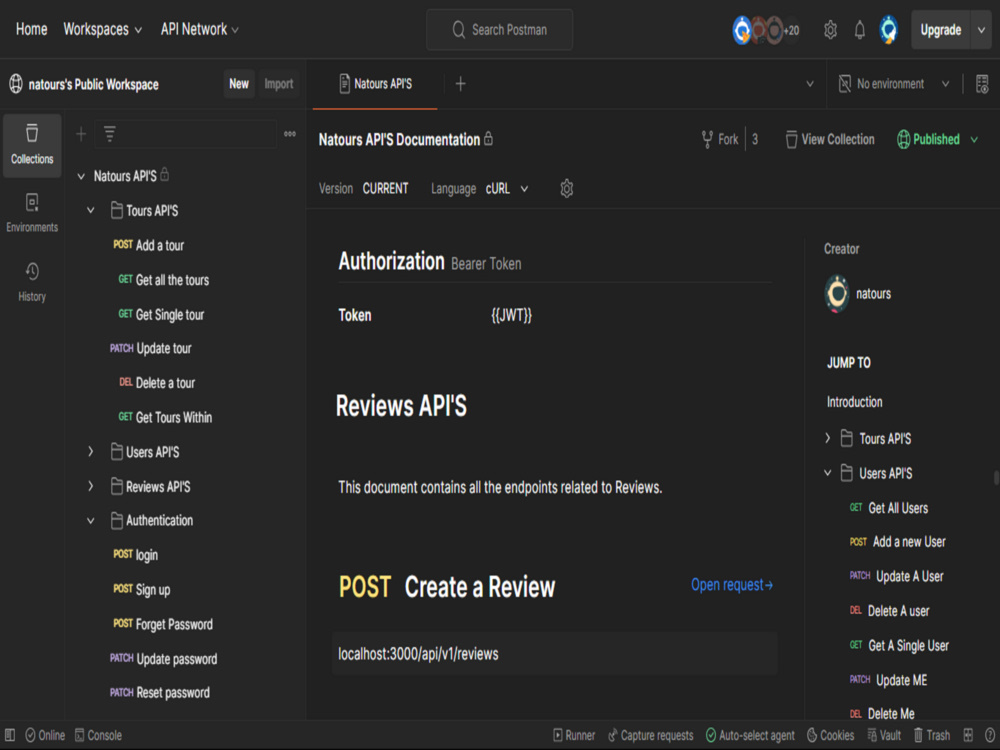Image resolution: width=1000 pixels, height=750 pixels.
Task: Click the collections filter icon
Action: tap(110, 134)
